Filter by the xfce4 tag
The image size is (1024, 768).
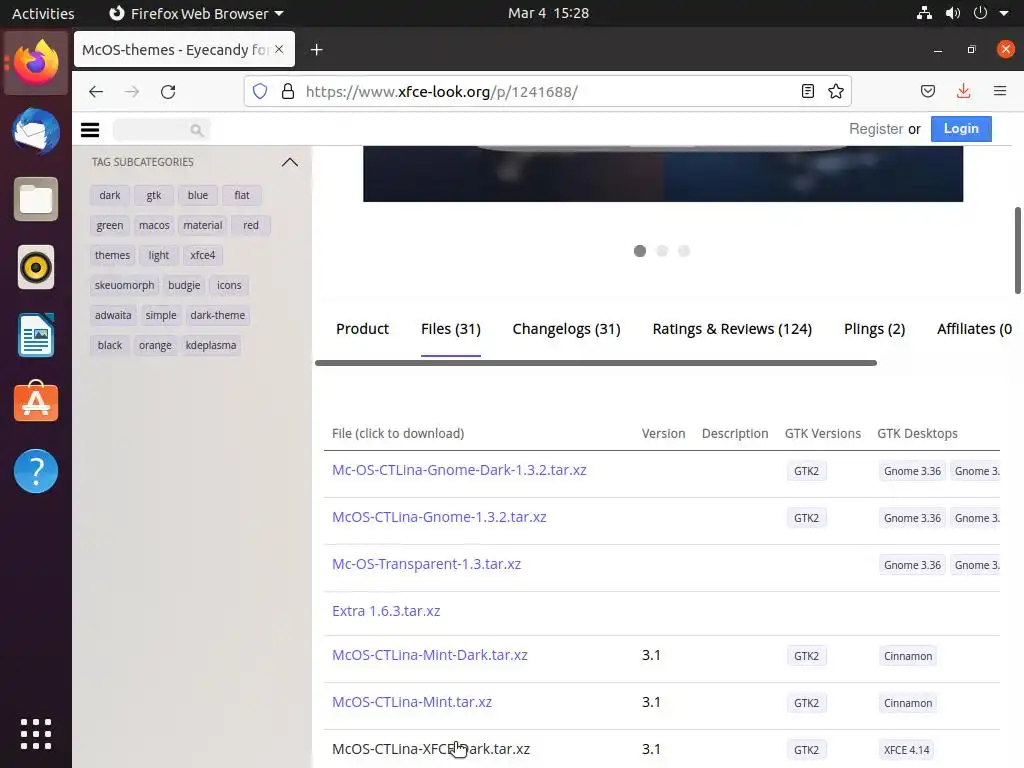click(x=202, y=255)
